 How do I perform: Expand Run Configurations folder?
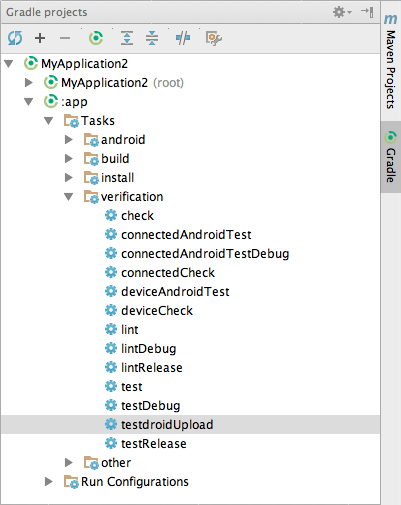(49, 481)
